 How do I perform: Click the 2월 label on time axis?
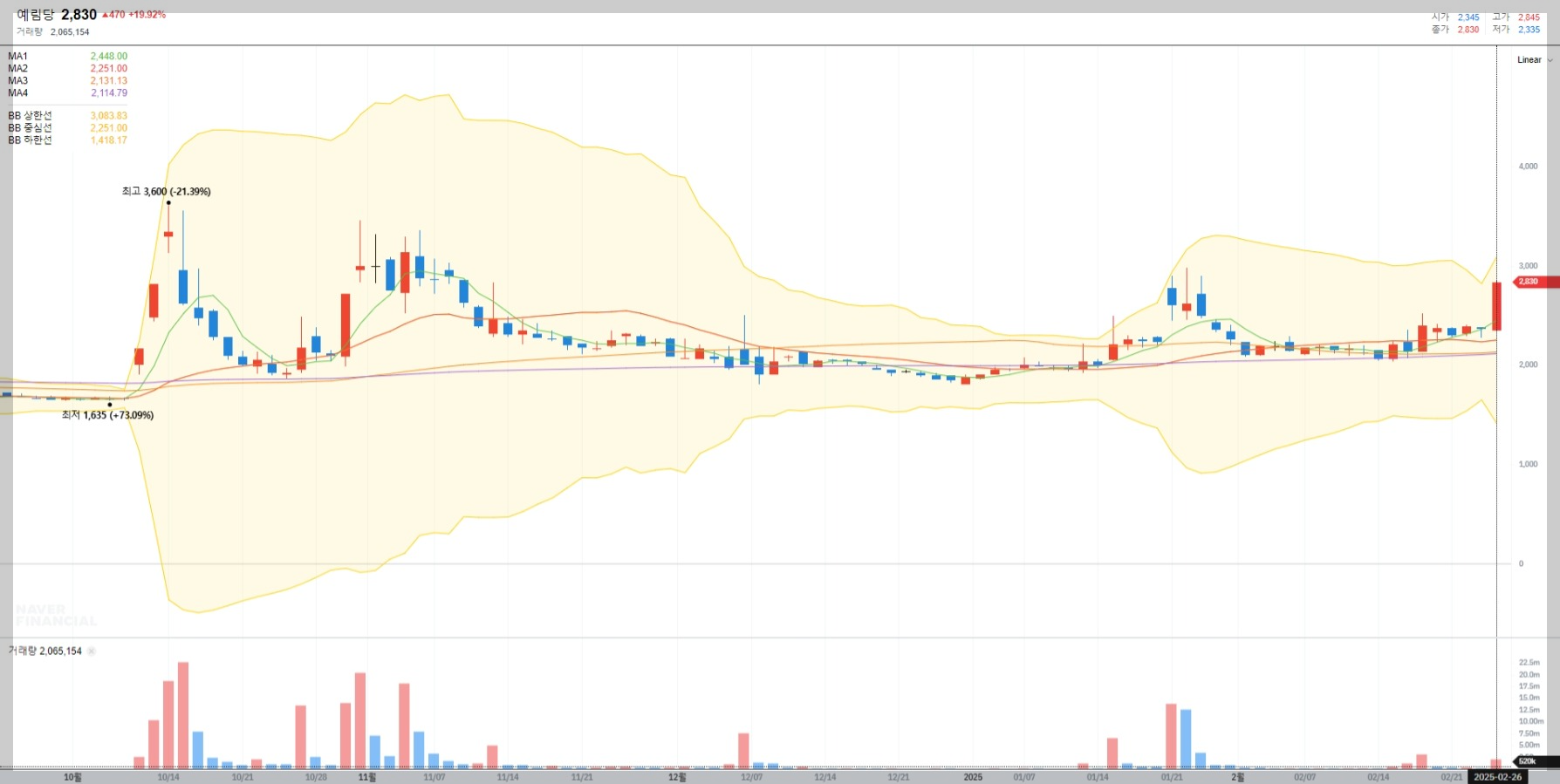tap(1237, 777)
